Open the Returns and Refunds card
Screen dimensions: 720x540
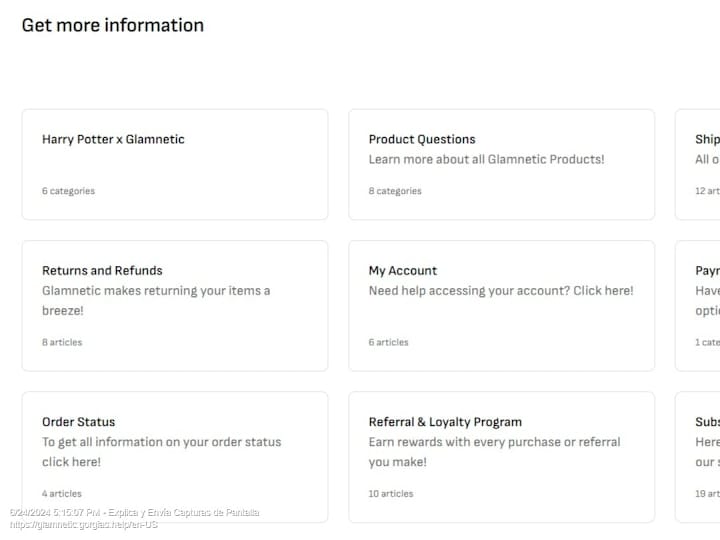tap(175, 306)
